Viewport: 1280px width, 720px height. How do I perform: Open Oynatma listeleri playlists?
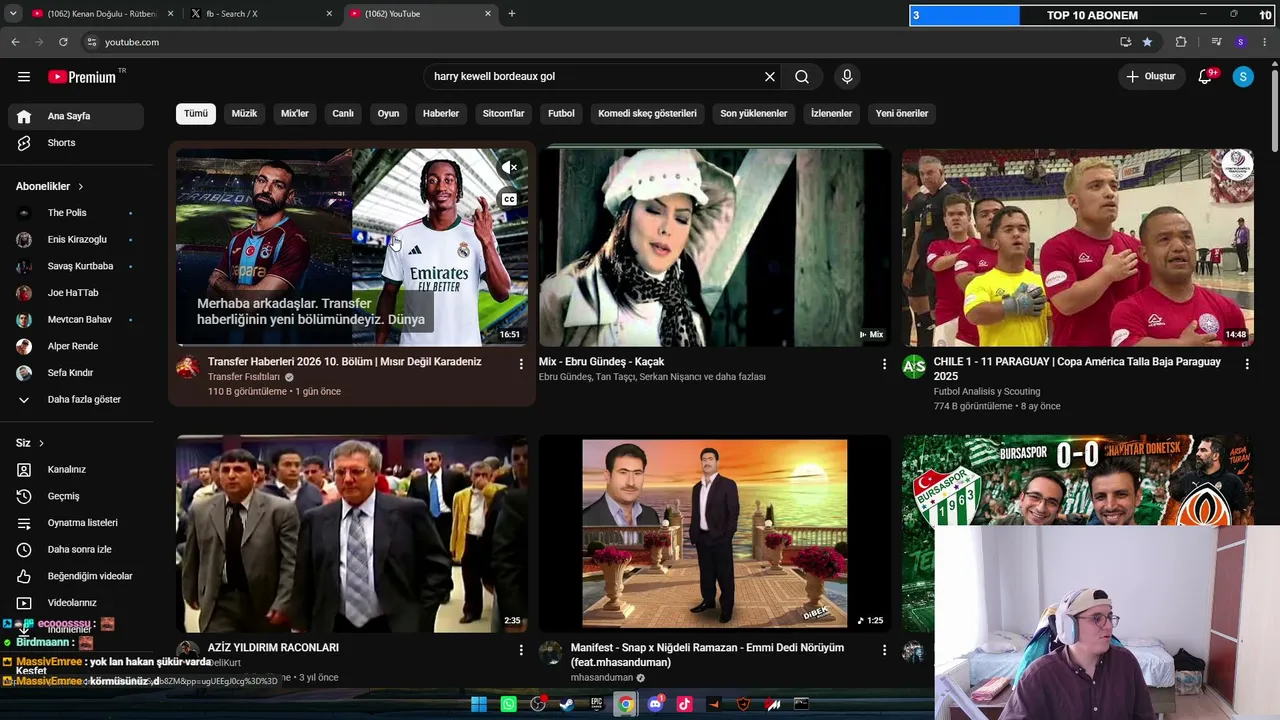[x=76, y=523]
